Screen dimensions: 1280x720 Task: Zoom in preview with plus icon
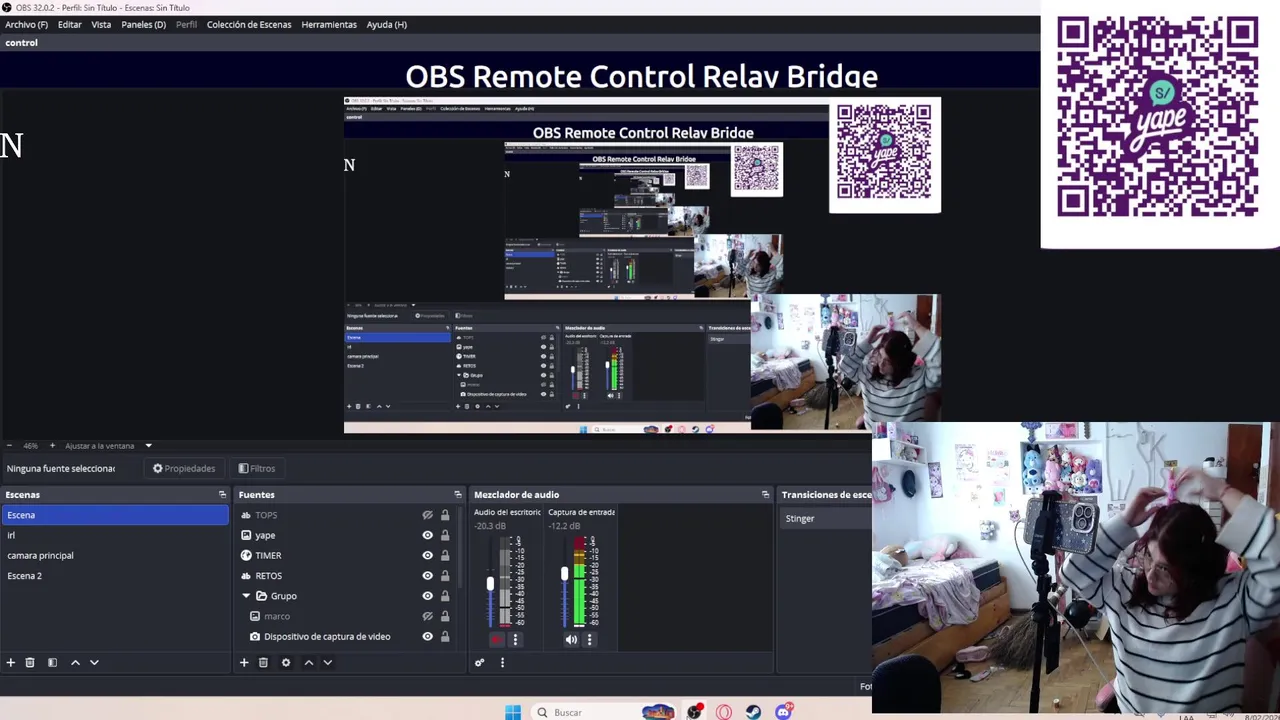coord(52,445)
